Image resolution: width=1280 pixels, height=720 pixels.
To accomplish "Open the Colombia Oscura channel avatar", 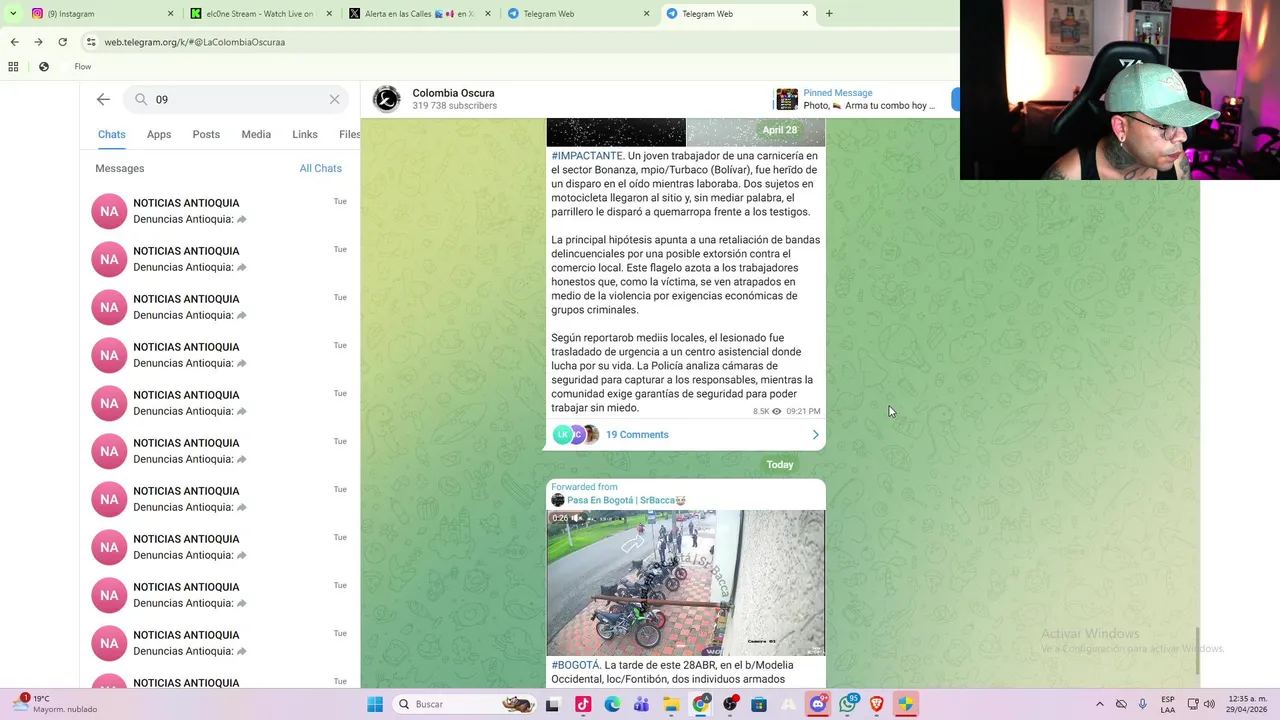I will point(387,99).
